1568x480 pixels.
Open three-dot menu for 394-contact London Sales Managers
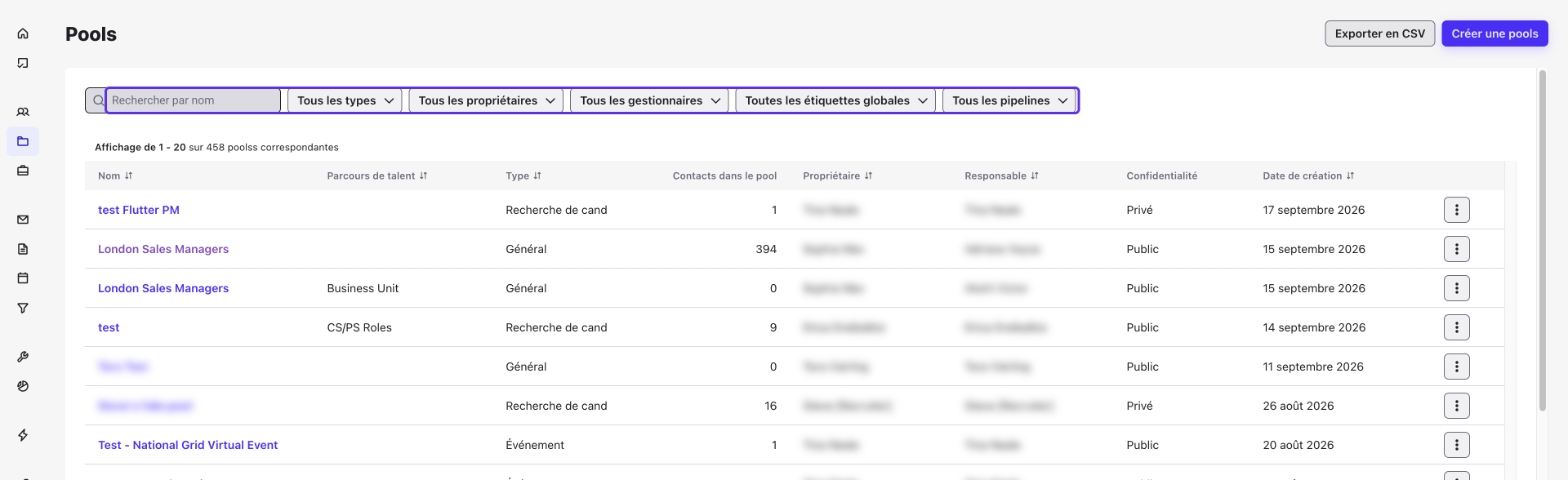click(x=1457, y=249)
